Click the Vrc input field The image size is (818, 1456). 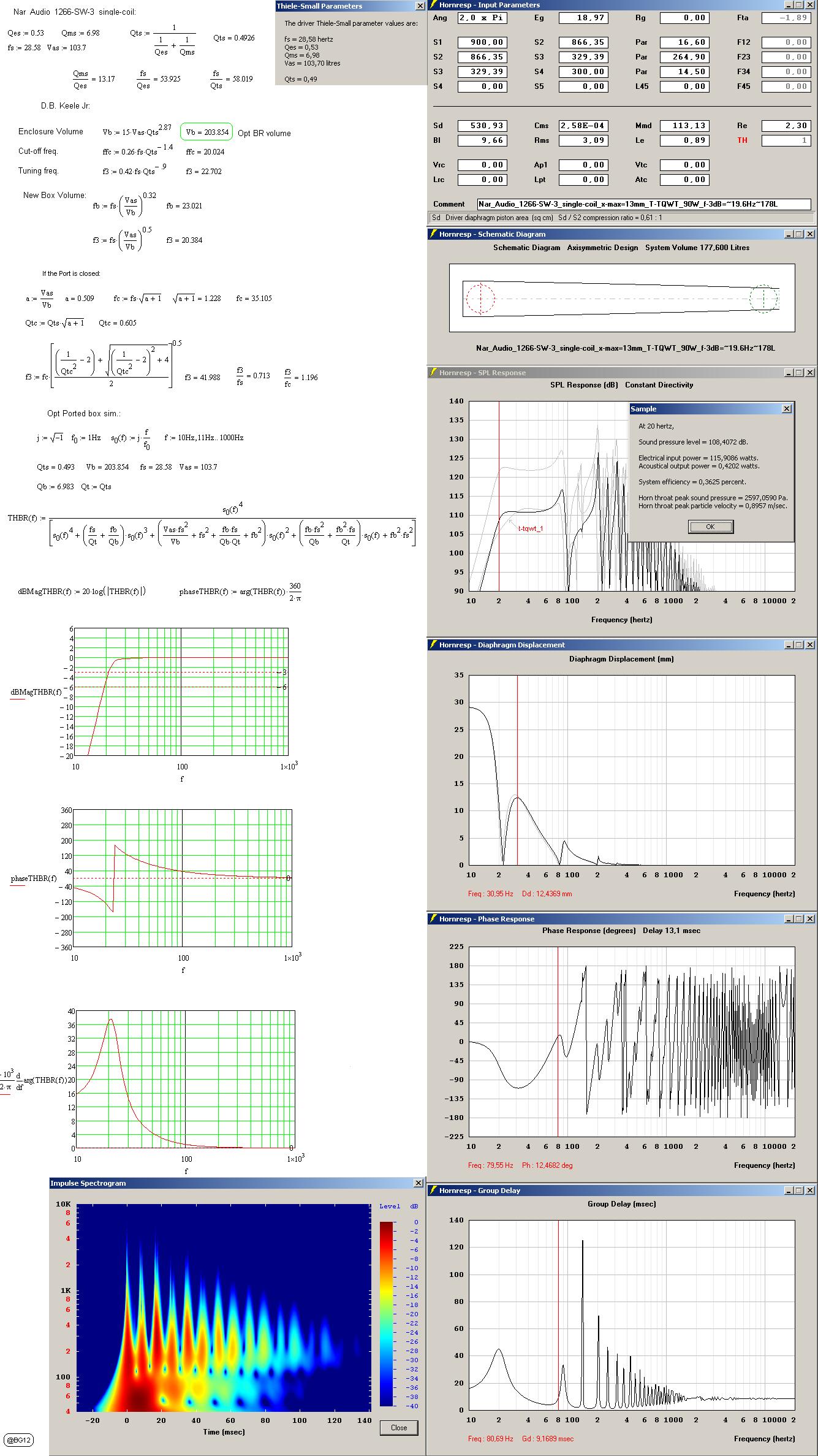click(x=482, y=165)
